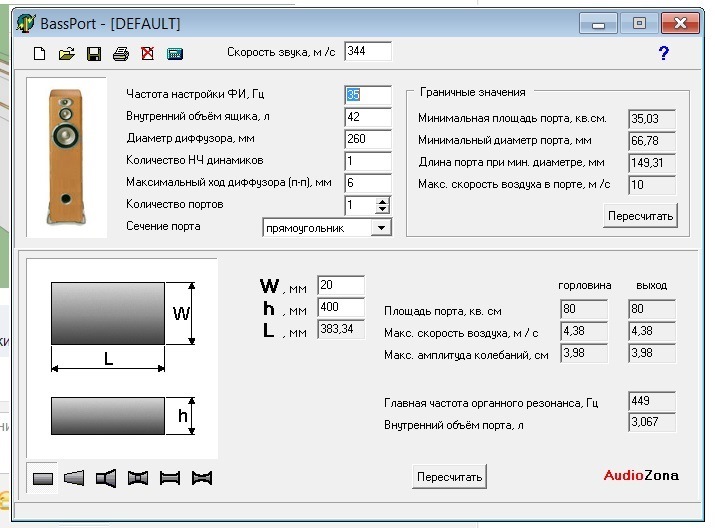The height and width of the screenshot is (528, 715).
Task: Click горловина Площадь порта value 80
Action: pyautogui.click(x=584, y=309)
